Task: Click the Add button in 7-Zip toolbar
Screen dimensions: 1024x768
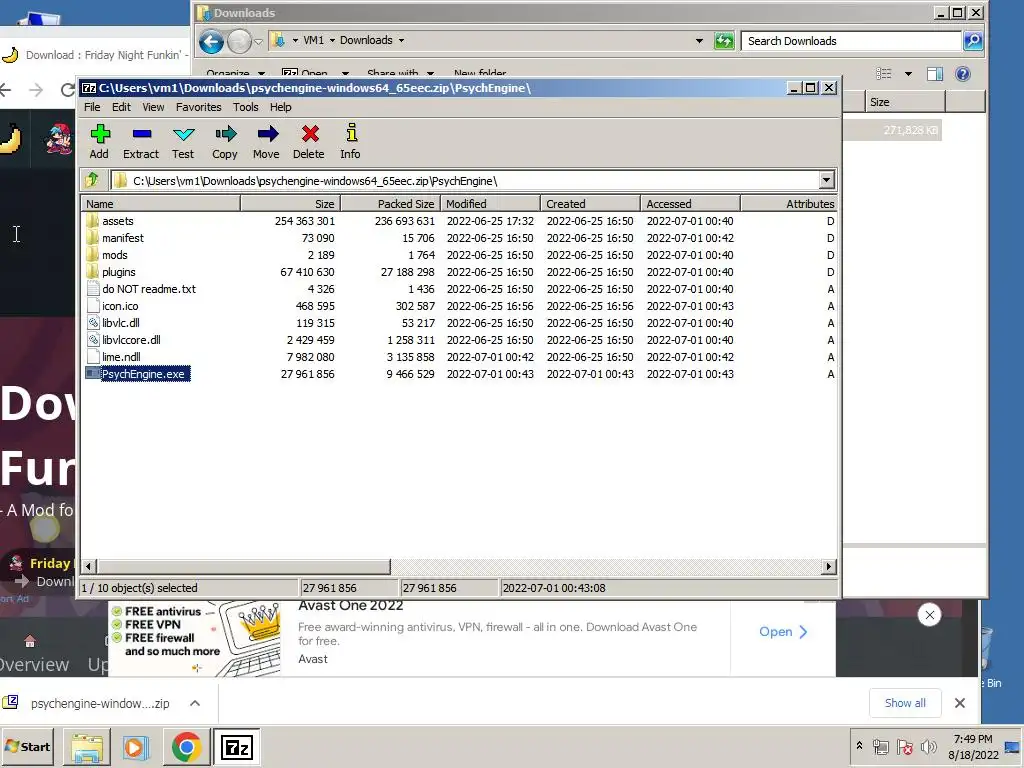Action: [99, 142]
